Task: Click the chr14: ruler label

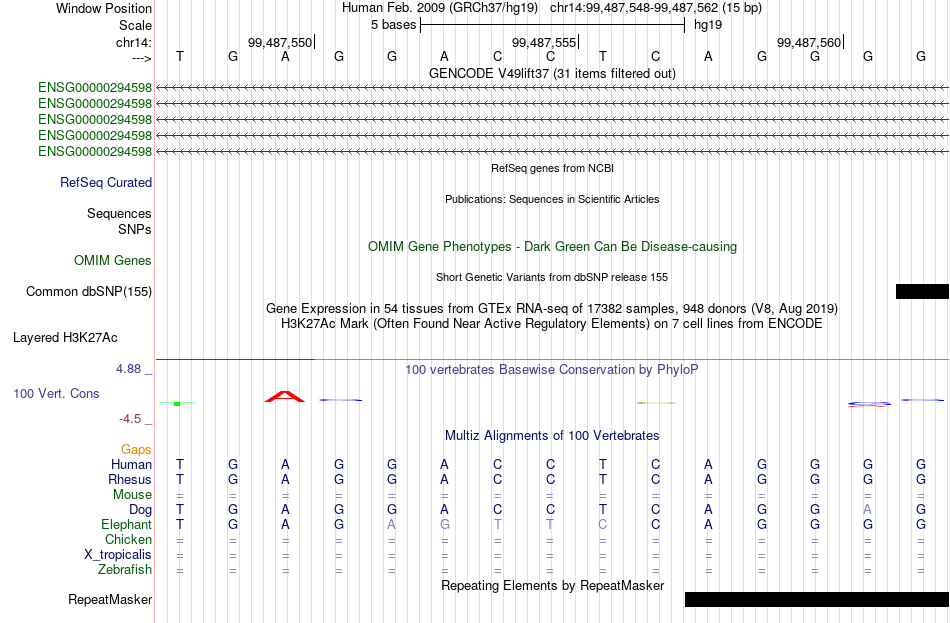Action: tap(134, 42)
